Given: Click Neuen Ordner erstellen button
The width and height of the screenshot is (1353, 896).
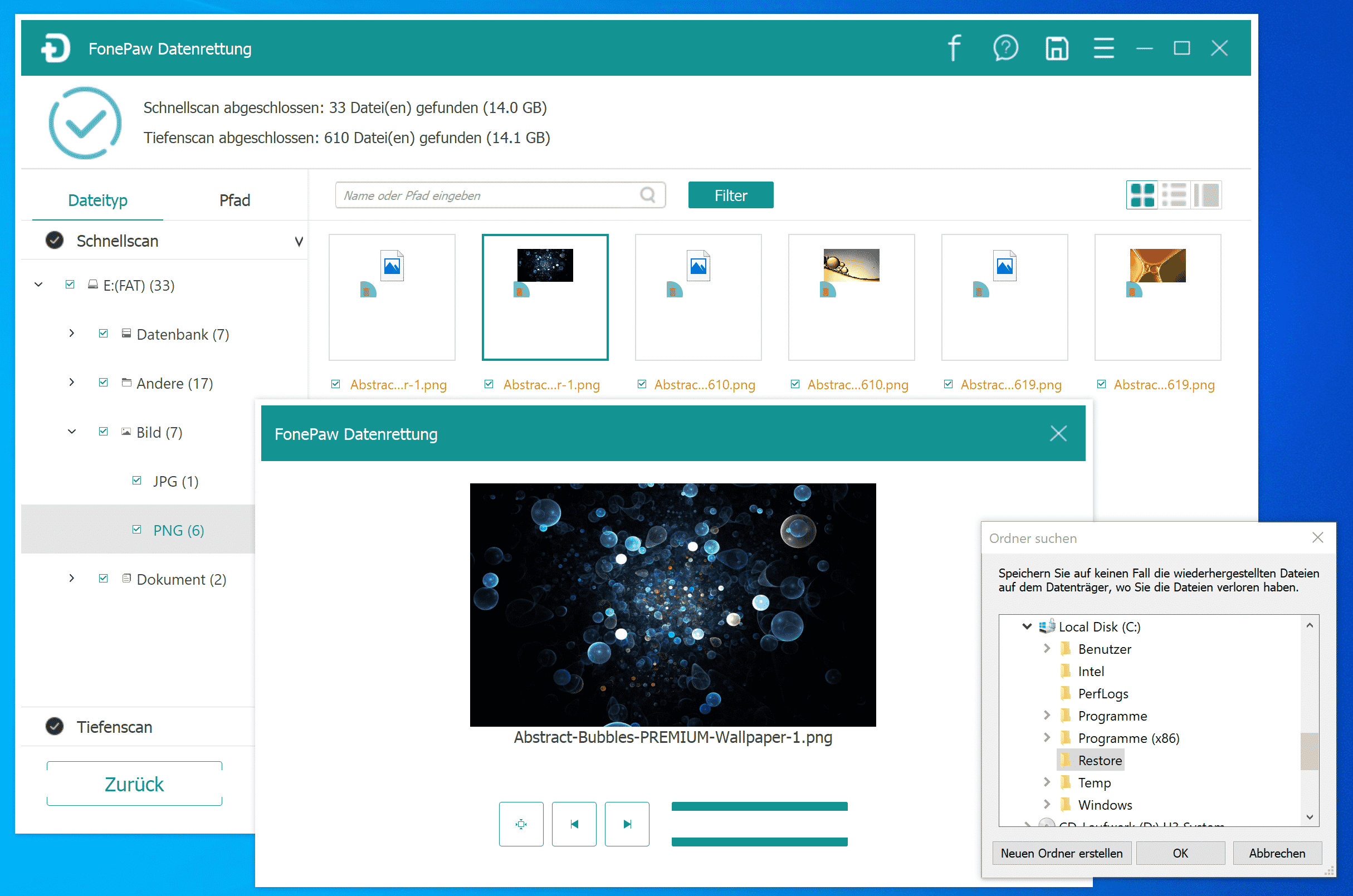Looking at the screenshot, I should 1062,853.
